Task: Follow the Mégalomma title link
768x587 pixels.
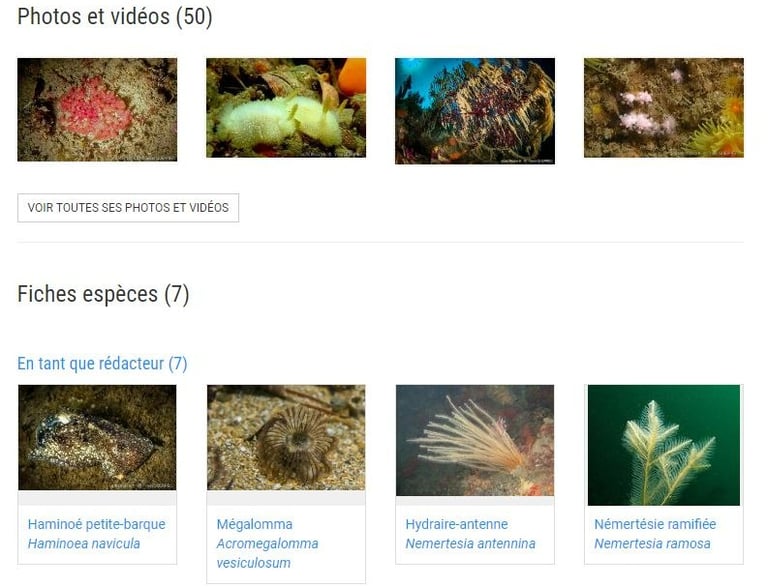Action: click(x=254, y=524)
